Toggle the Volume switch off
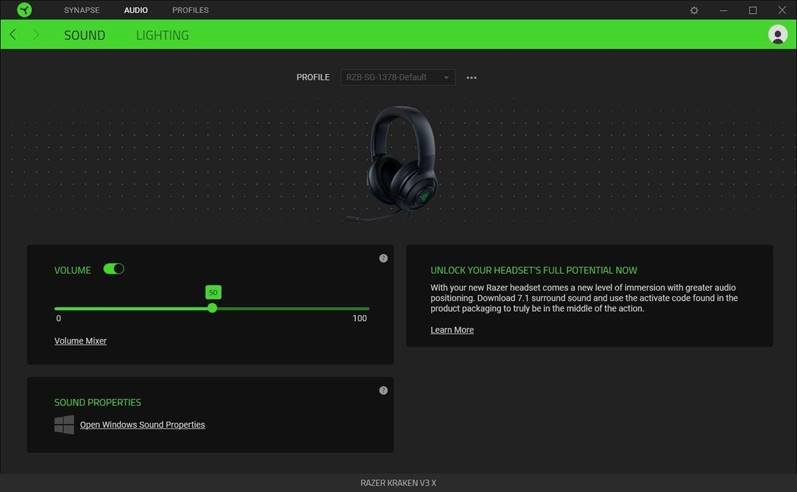797x492 pixels. click(113, 269)
